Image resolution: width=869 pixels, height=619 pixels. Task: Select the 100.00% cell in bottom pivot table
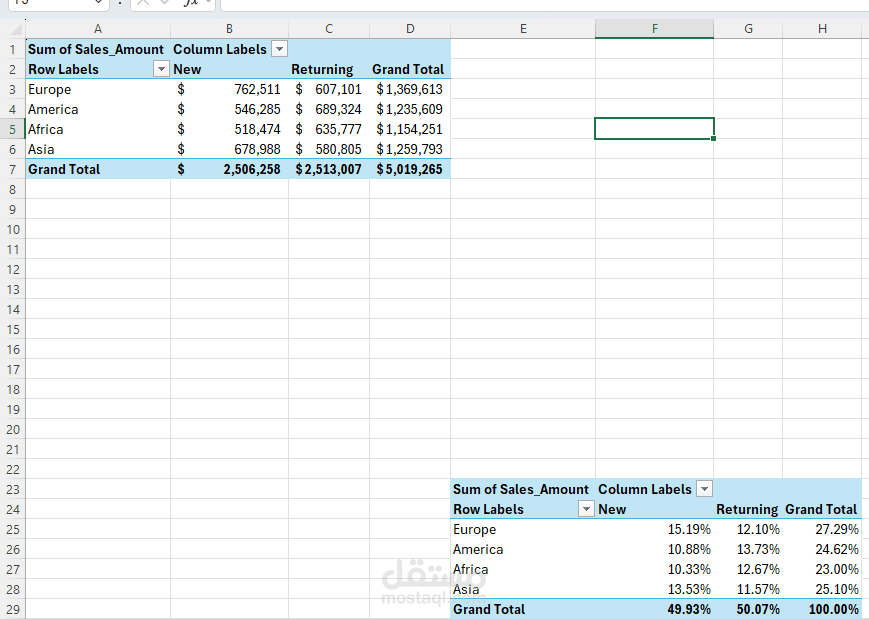821,609
